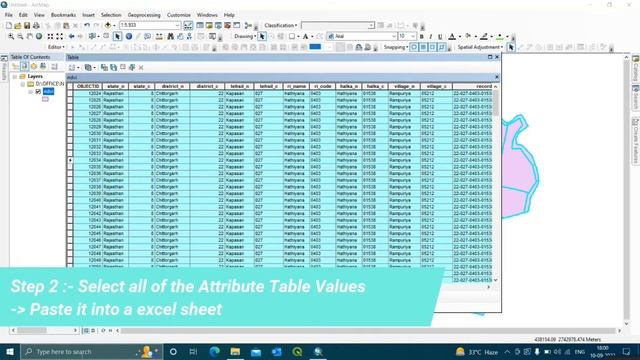Open the Selection menu
The width and height of the screenshot is (640, 360).
[x=111, y=15]
